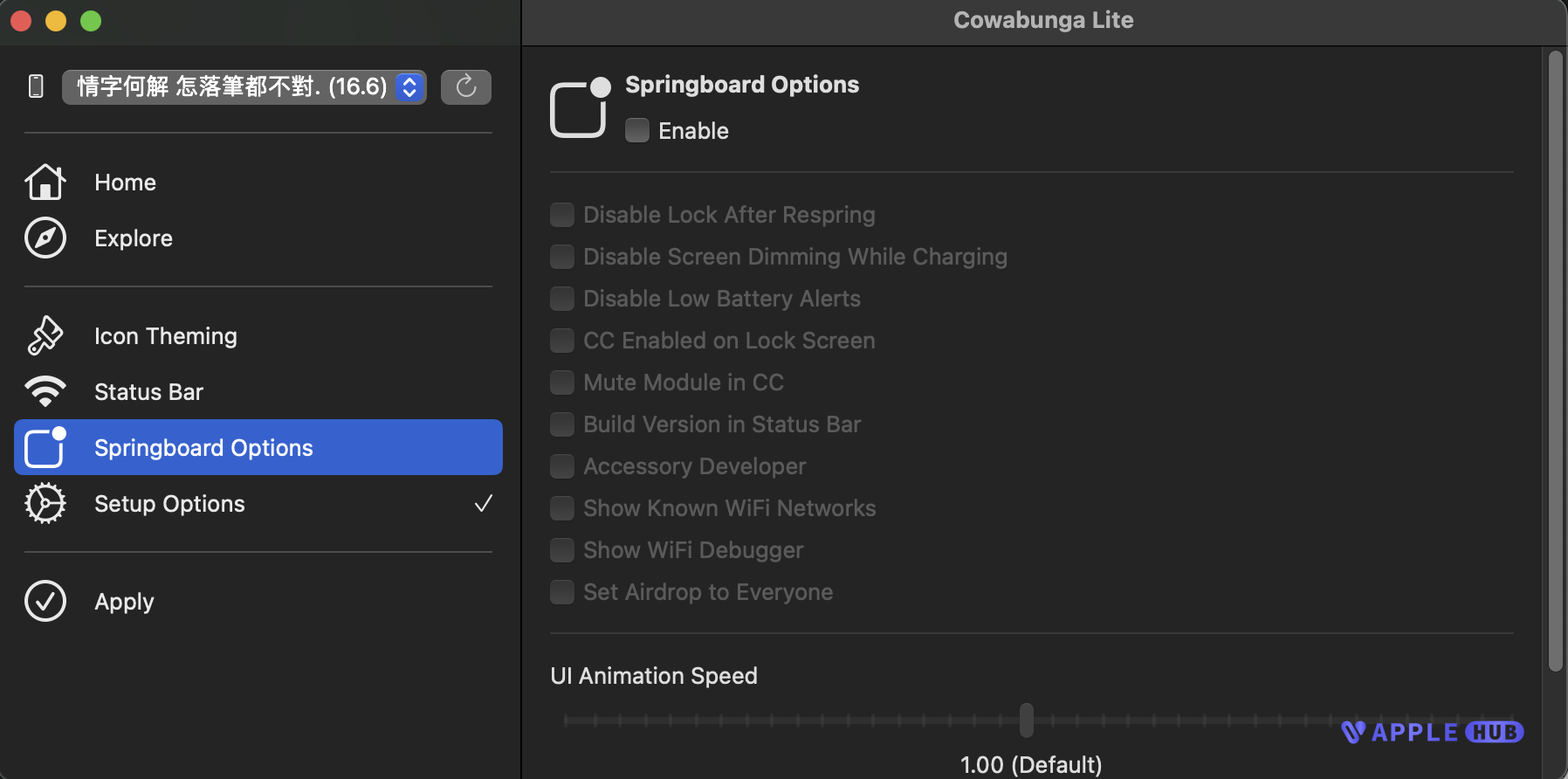This screenshot has width=1568, height=779.
Task: Open Icon Theming section
Action: coord(258,336)
